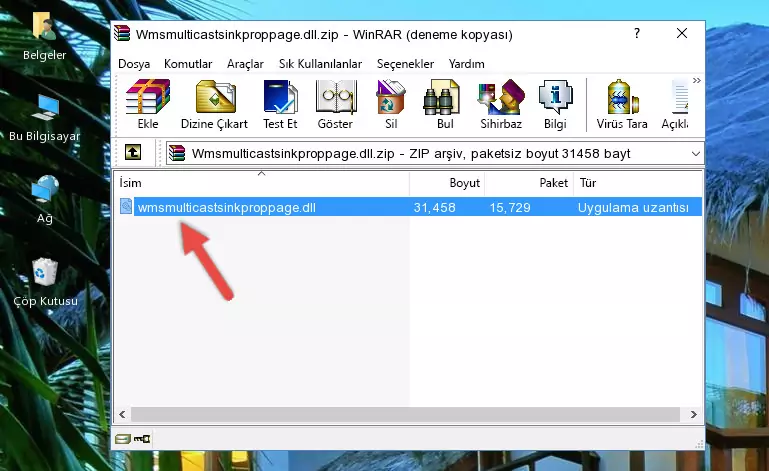769x471 pixels.
Task: Click the drive icon in status bar
Action: coord(123,439)
